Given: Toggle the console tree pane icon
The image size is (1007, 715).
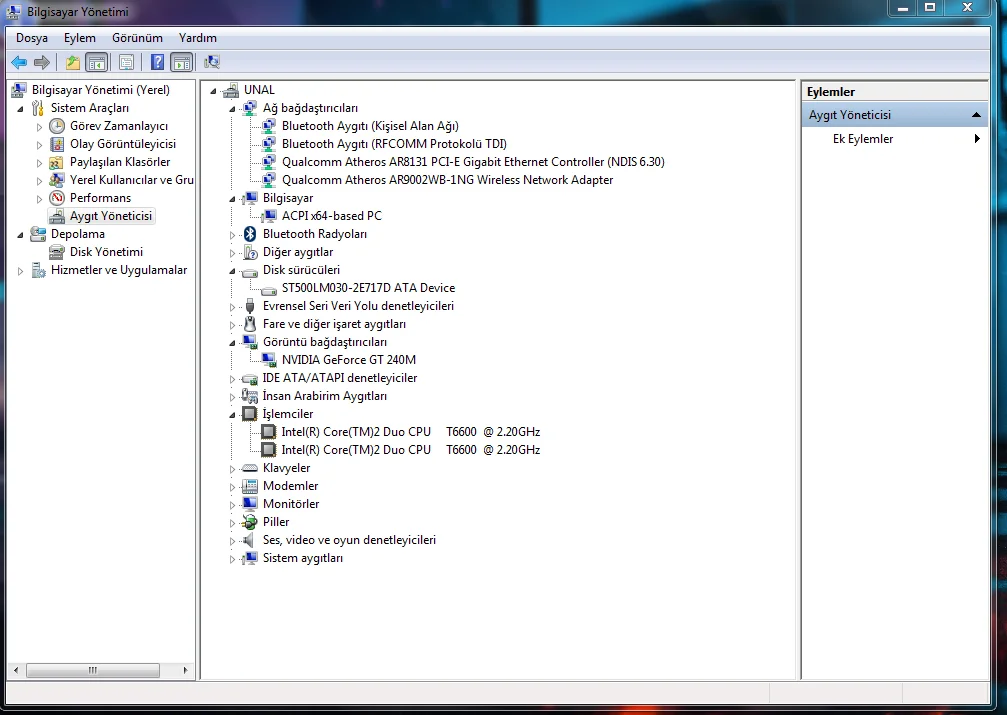Looking at the screenshot, I should (x=96, y=61).
